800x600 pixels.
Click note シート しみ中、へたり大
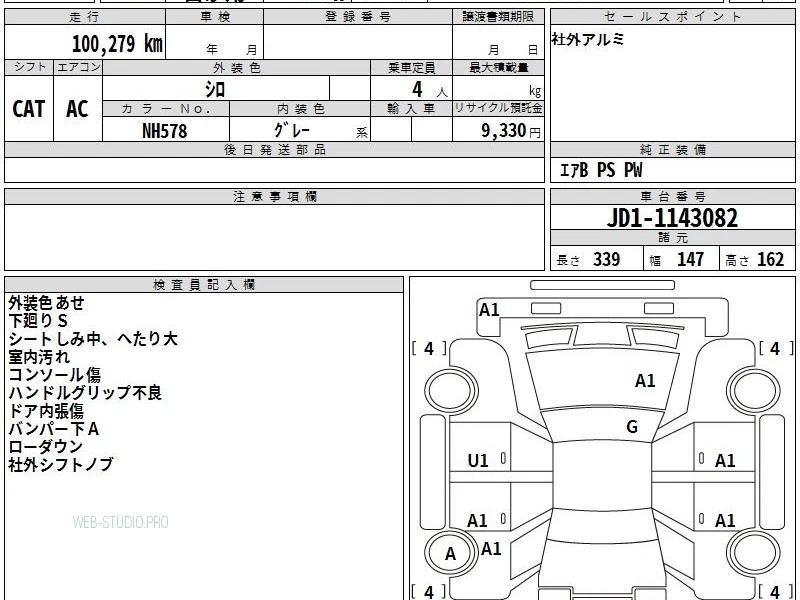tap(93, 339)
